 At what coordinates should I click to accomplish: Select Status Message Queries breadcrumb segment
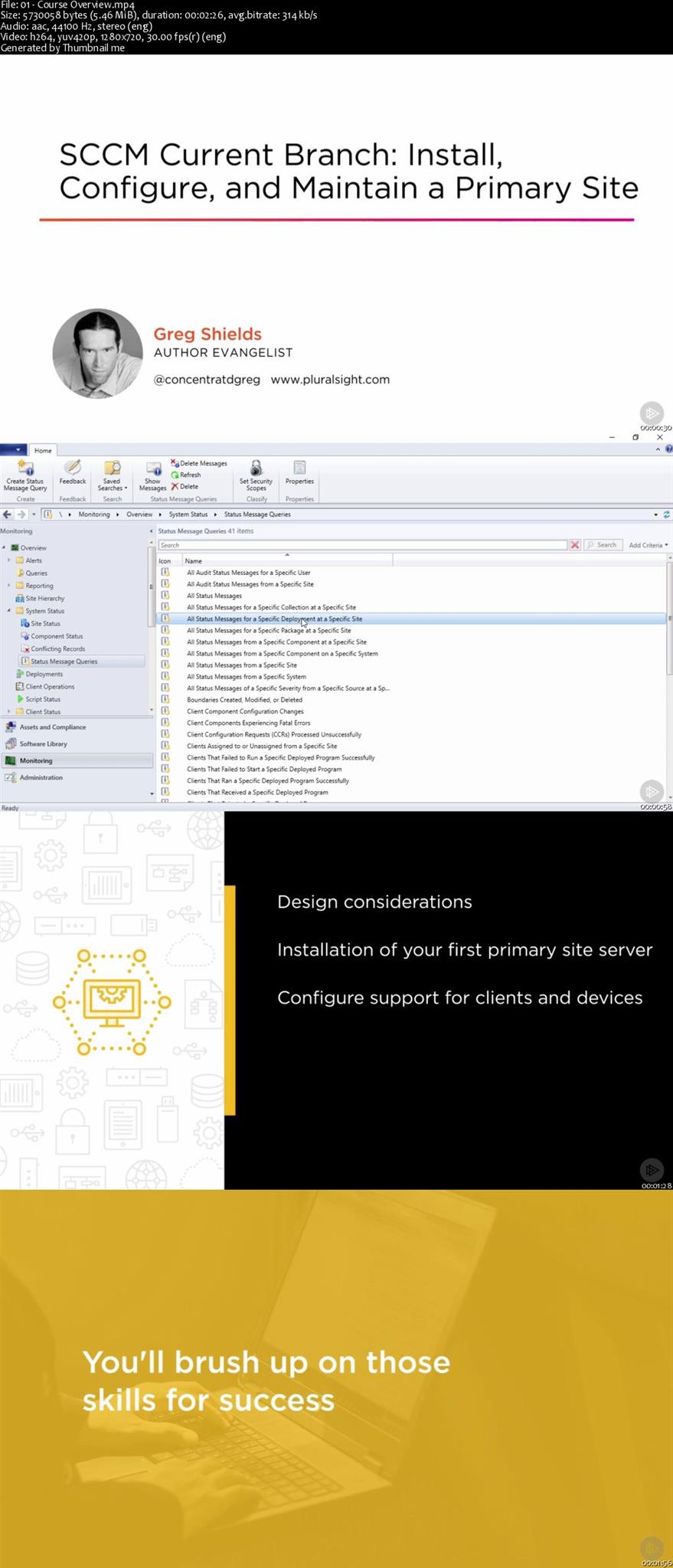point(257,514)
